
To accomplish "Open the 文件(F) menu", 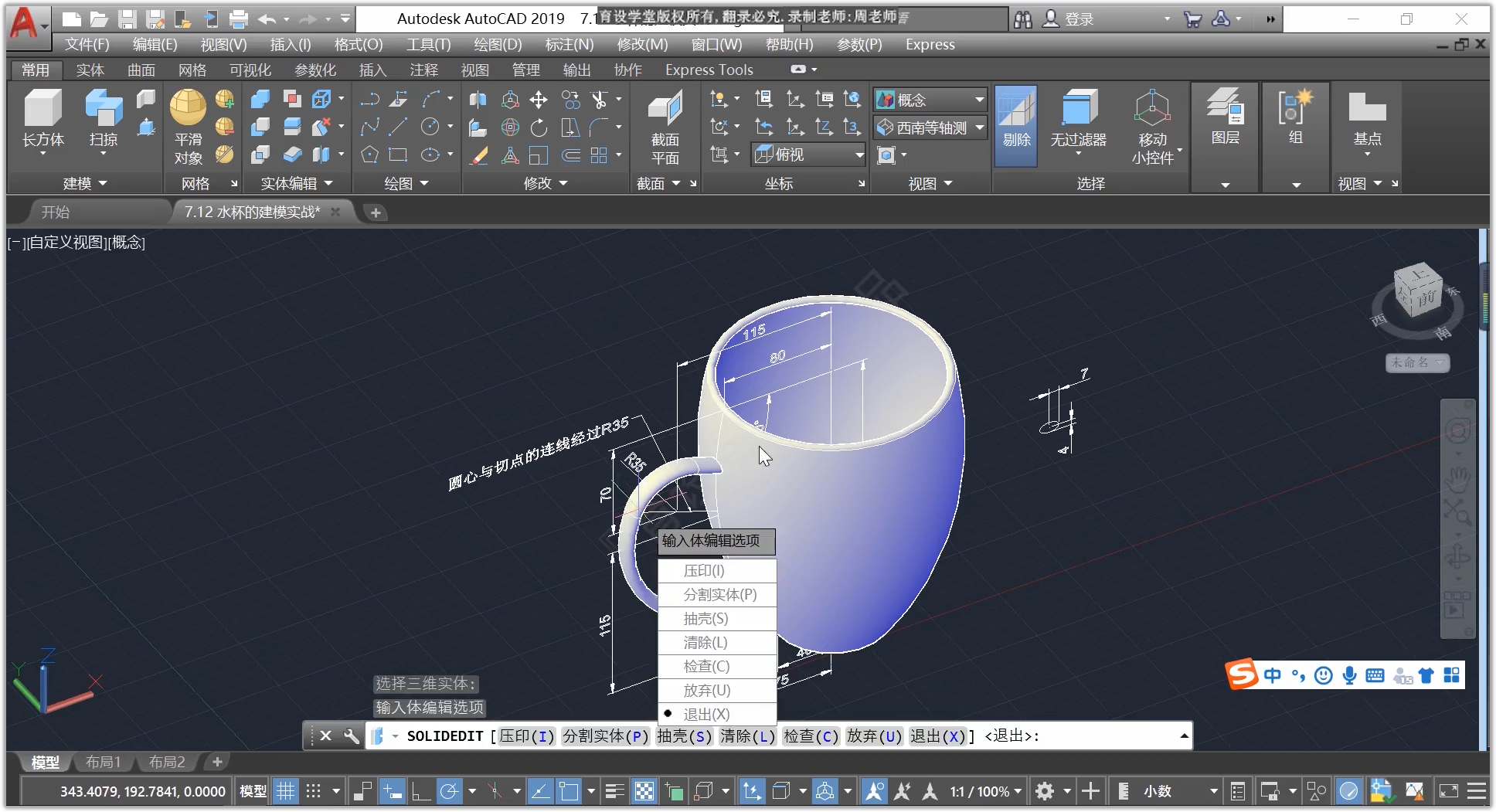I will pyautogui.click(x=87, y=45).
